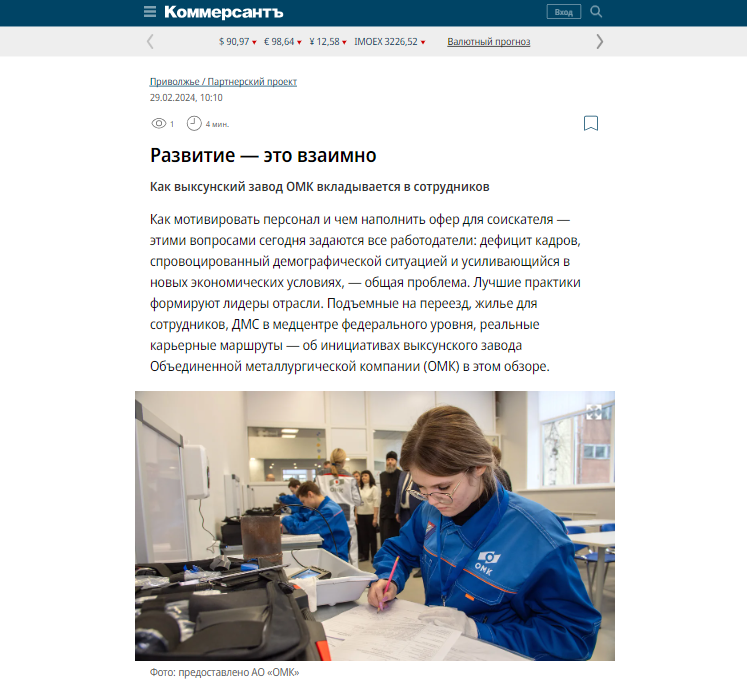Bookmark the article with bookmark icon
747x688 pixels.
click(591, 123)
